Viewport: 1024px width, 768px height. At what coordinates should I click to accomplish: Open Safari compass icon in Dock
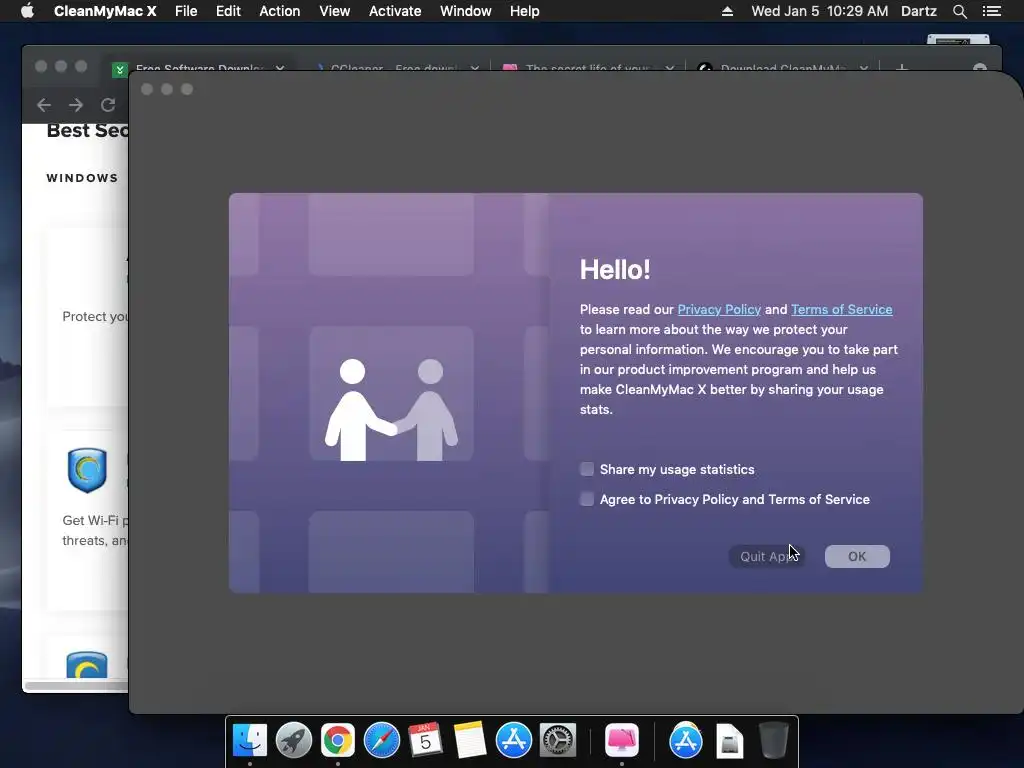[381, 741]
